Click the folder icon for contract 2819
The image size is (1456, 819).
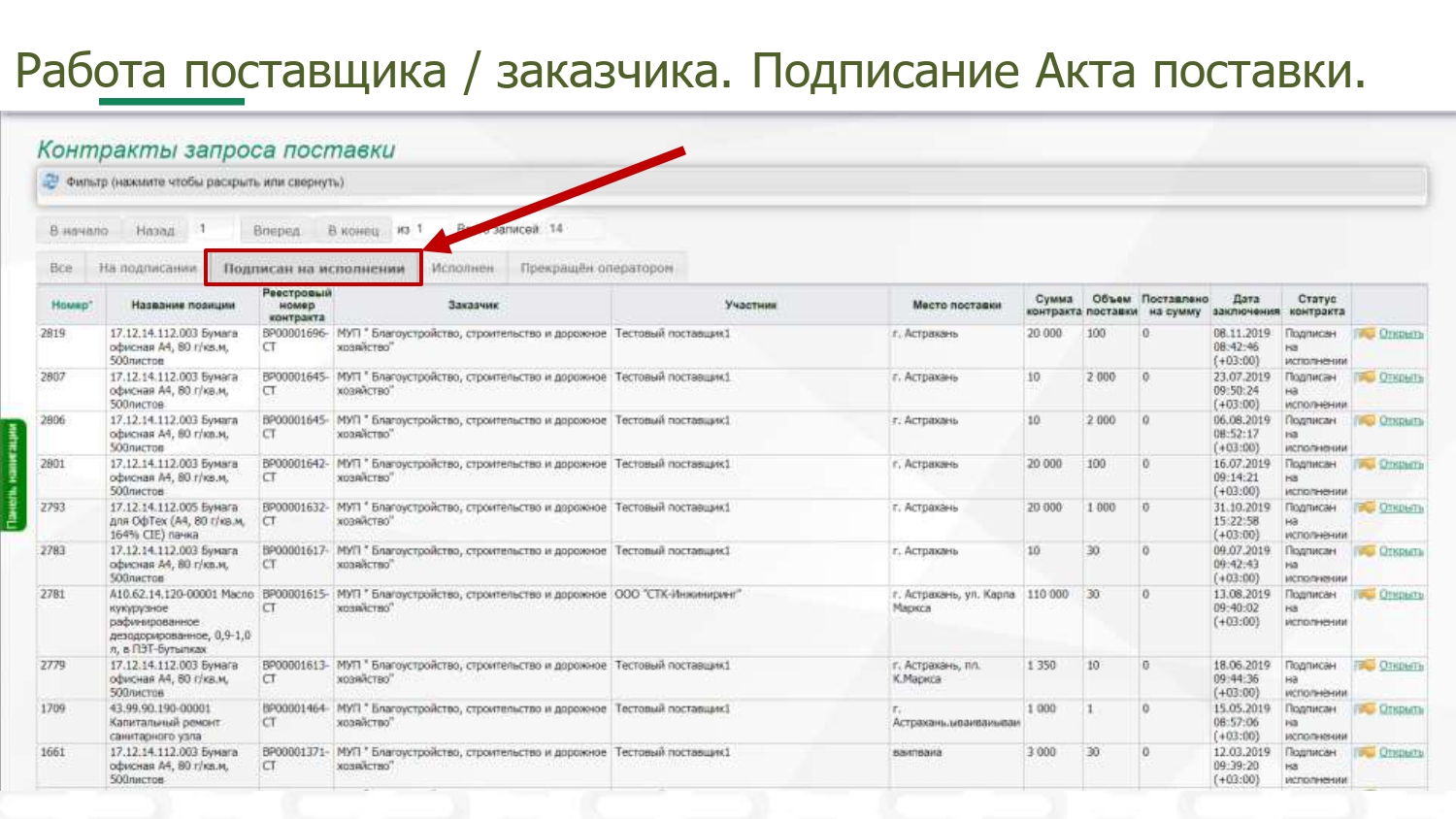[1366, 334]
